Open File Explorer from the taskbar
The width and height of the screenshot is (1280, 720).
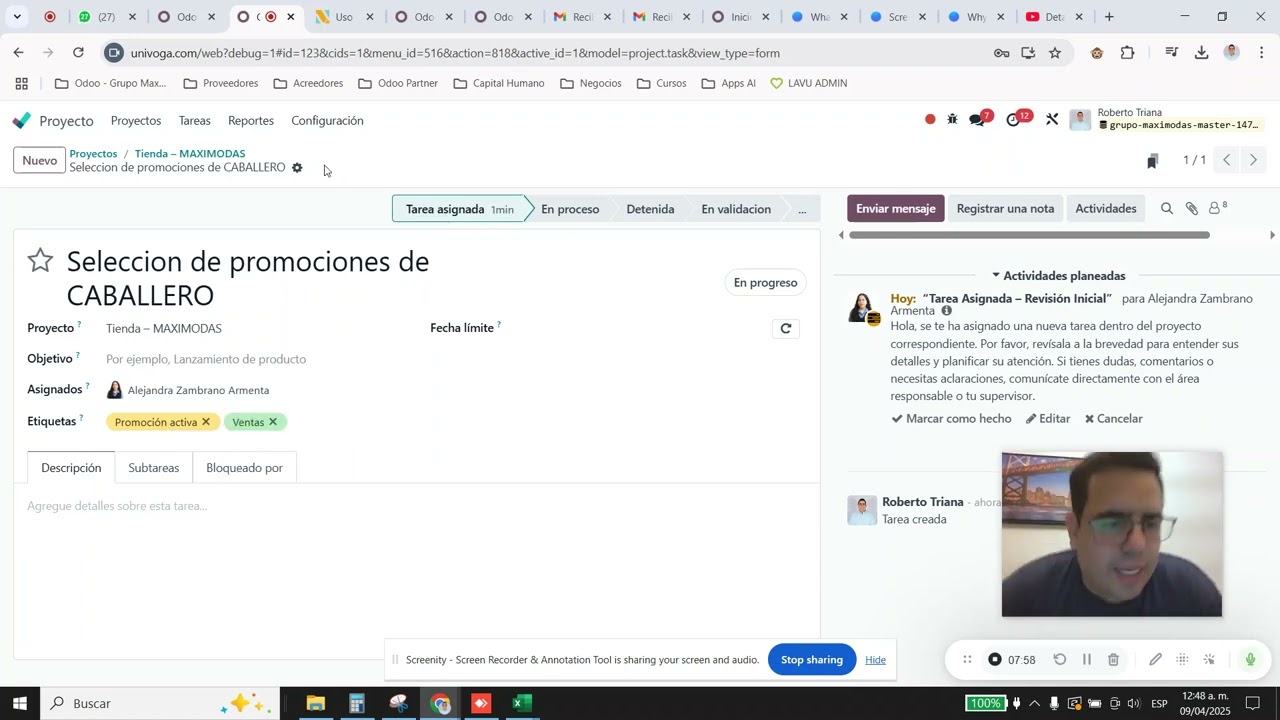pyautogui.click(x=316, y=704)
